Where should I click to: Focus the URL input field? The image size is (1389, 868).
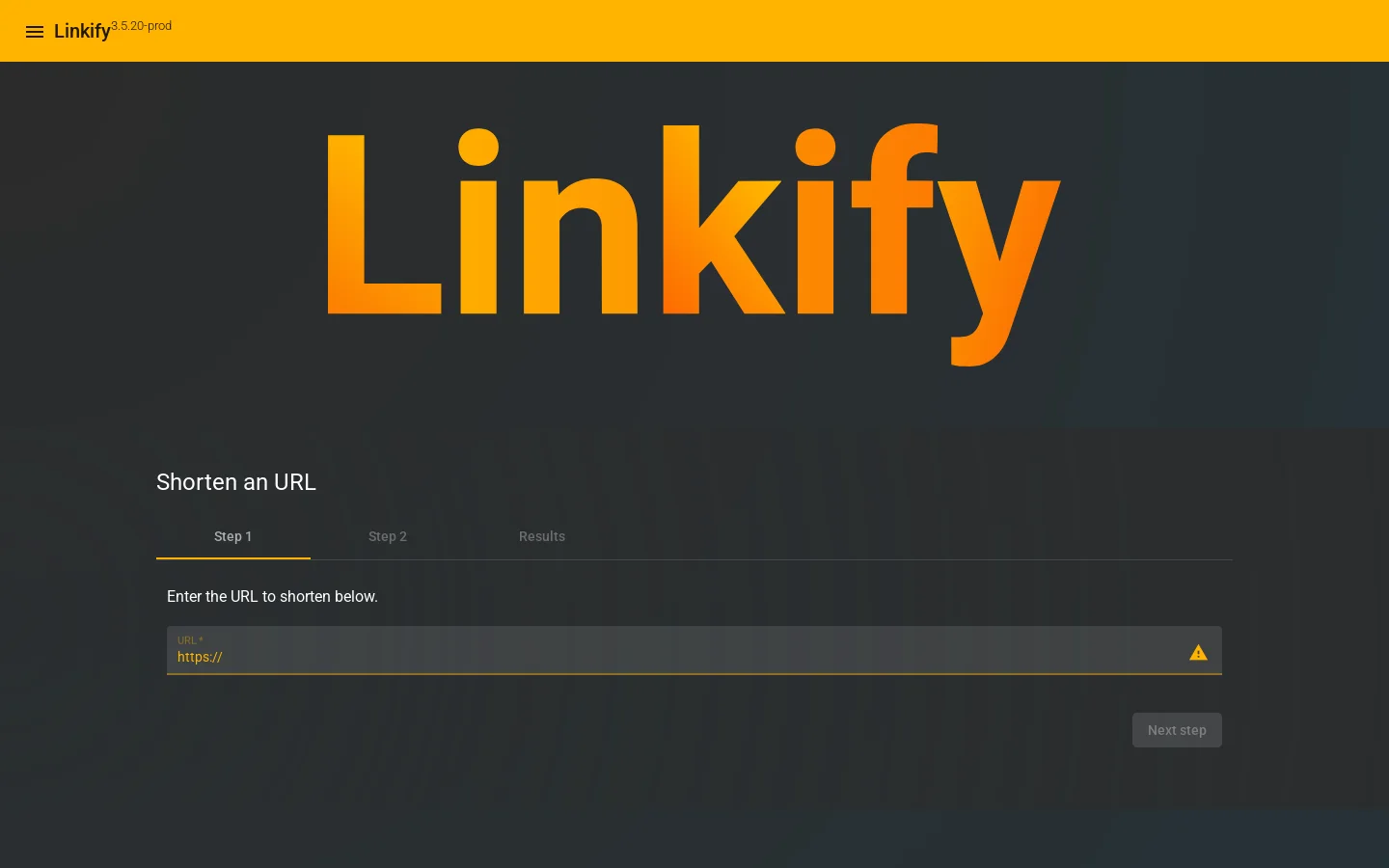pos(694,650)
